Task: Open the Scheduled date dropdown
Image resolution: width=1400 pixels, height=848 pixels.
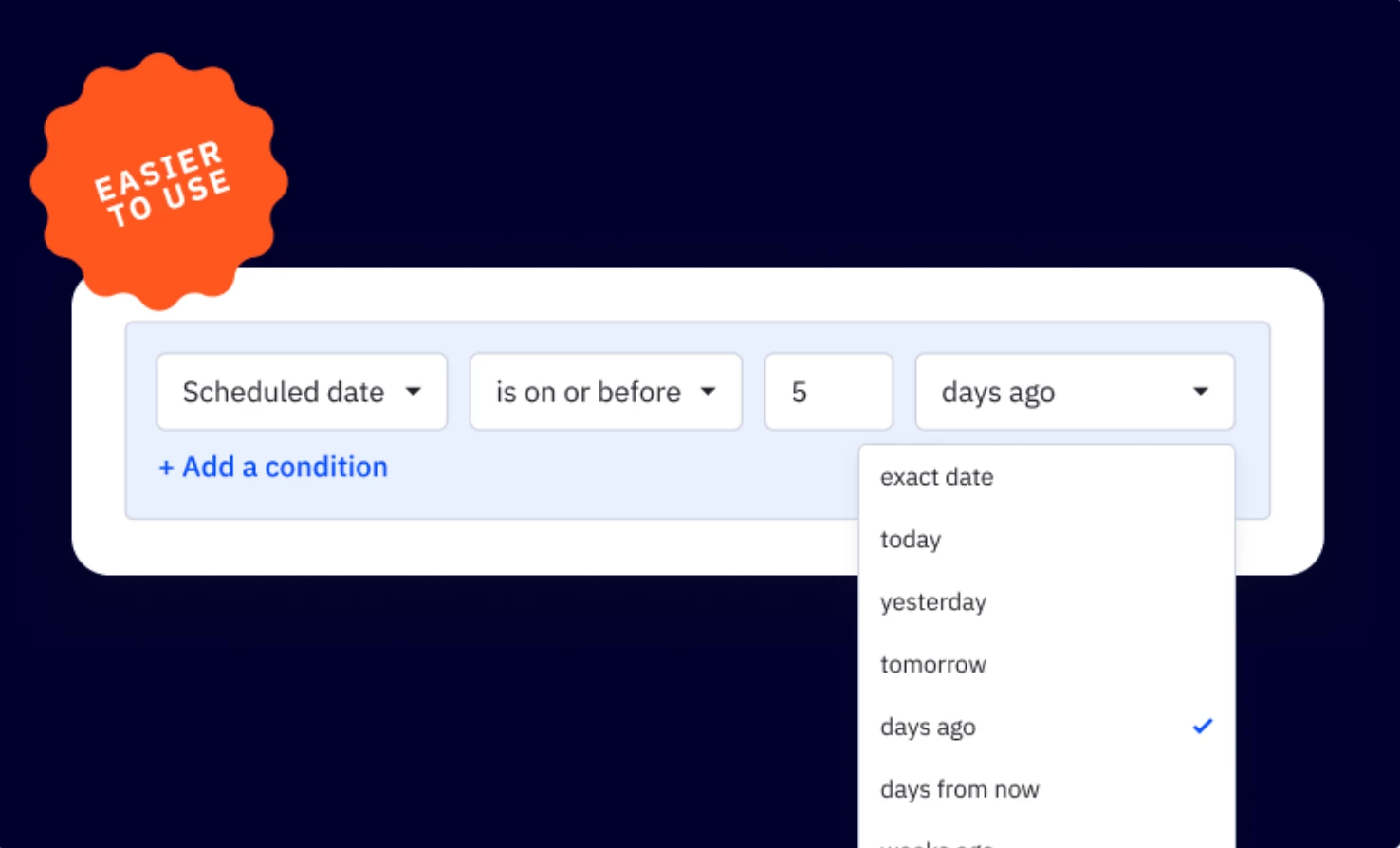Action: click(300, 391)
